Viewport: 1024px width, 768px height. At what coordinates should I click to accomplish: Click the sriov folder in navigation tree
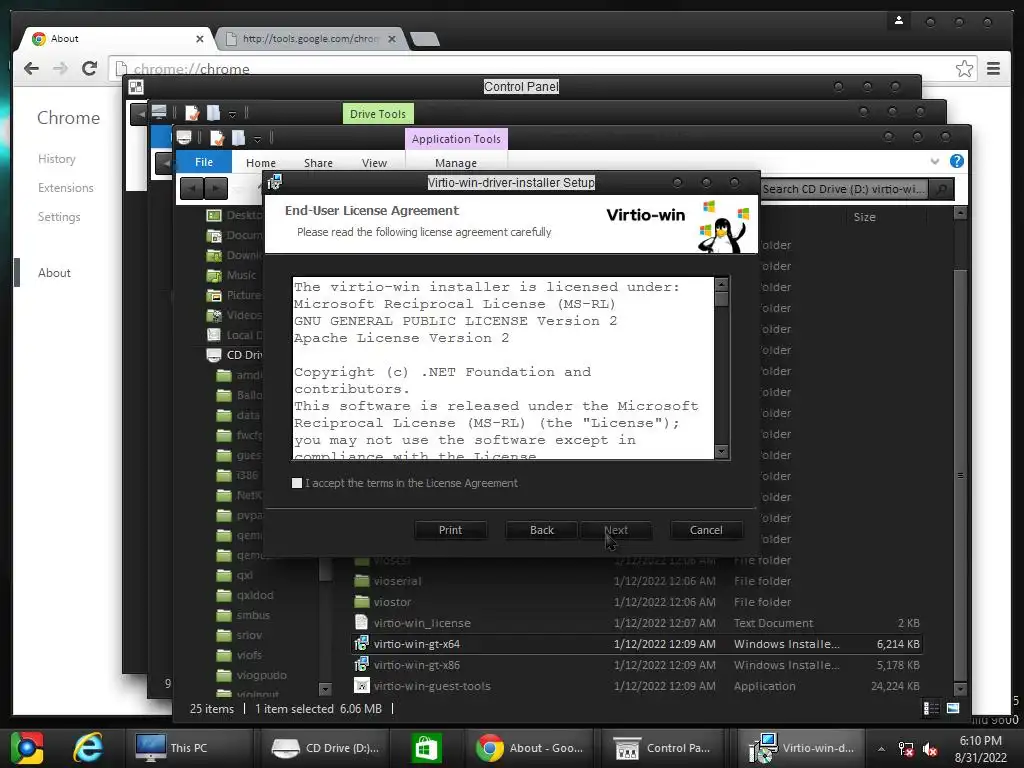click(249, 635)
